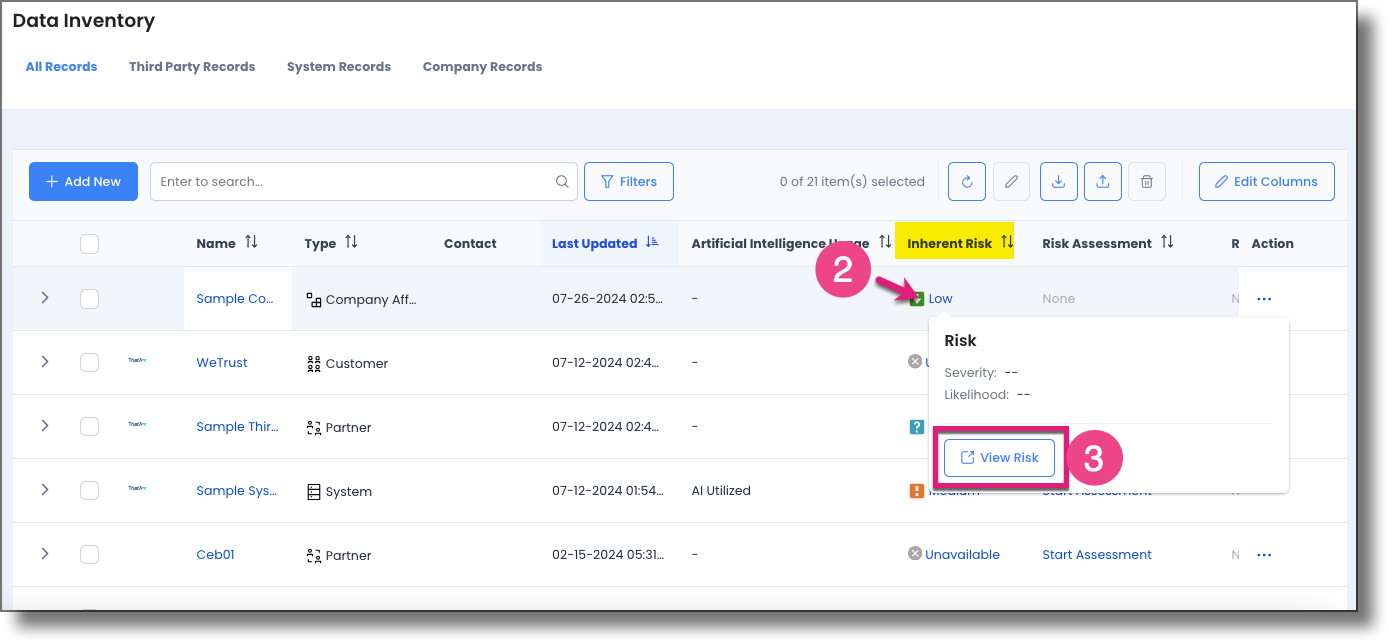Image resolution: width=1389 pixels, height=643 pixels.
Task: Open the Filters panel via the funnel icon
Action: [x=628, y=181]
